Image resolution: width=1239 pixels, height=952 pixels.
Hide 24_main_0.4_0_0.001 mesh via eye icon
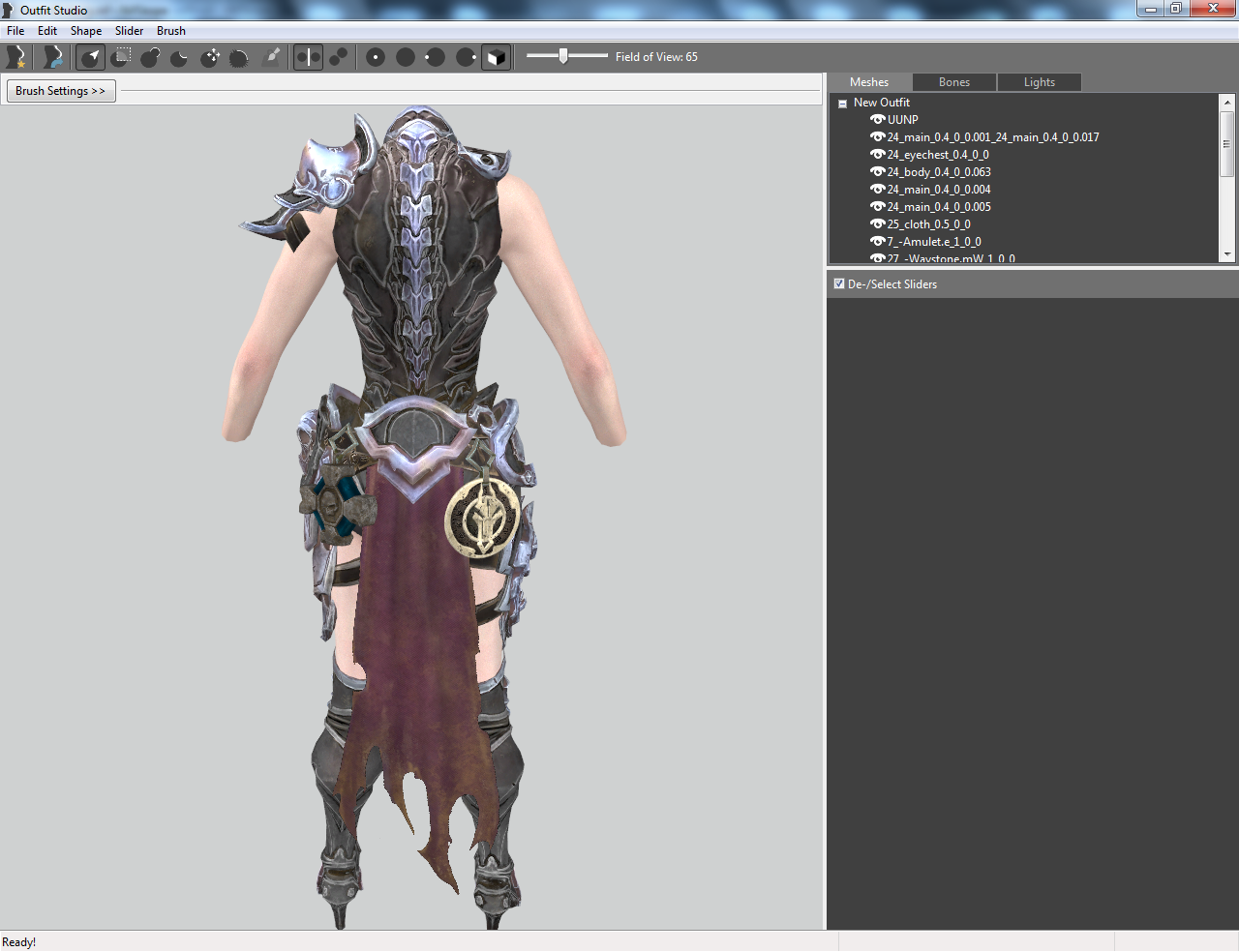pyautogui.click(x=877, y=137)
